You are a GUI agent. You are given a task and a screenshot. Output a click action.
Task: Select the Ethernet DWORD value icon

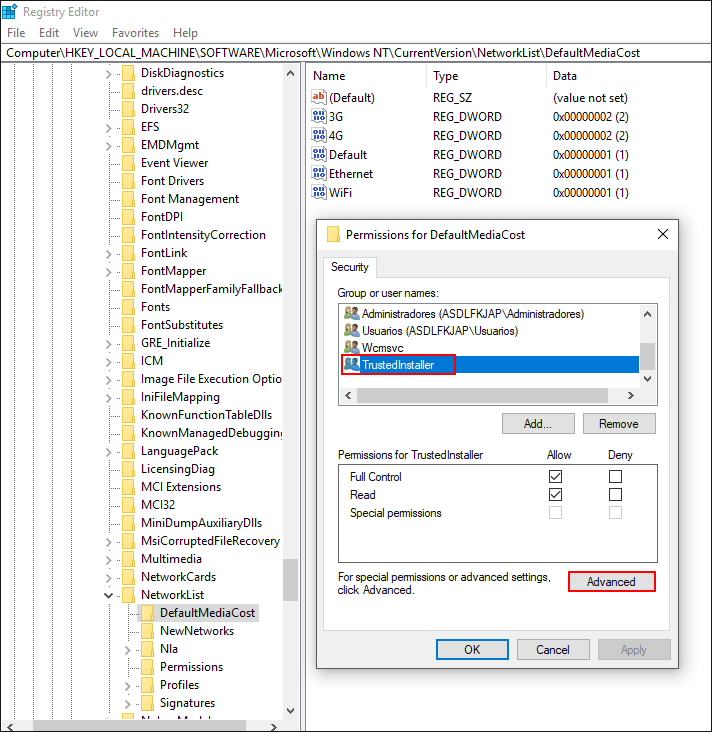pyautogui.click(x=318, y=174)
